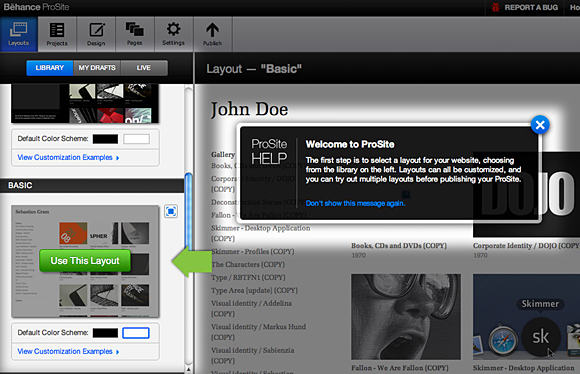The image size is (580, 374).
Task: Click 'Corporate Identity / DOJO' project caption
Action: click(x=526, y=246)
